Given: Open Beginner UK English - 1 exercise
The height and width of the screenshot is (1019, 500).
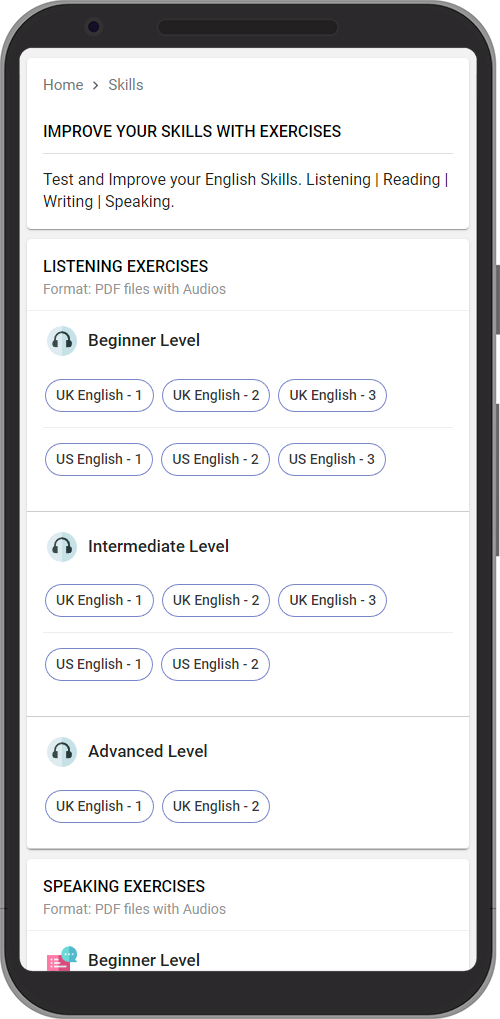Looking at the screenshot, I should [x=99, y=395].
